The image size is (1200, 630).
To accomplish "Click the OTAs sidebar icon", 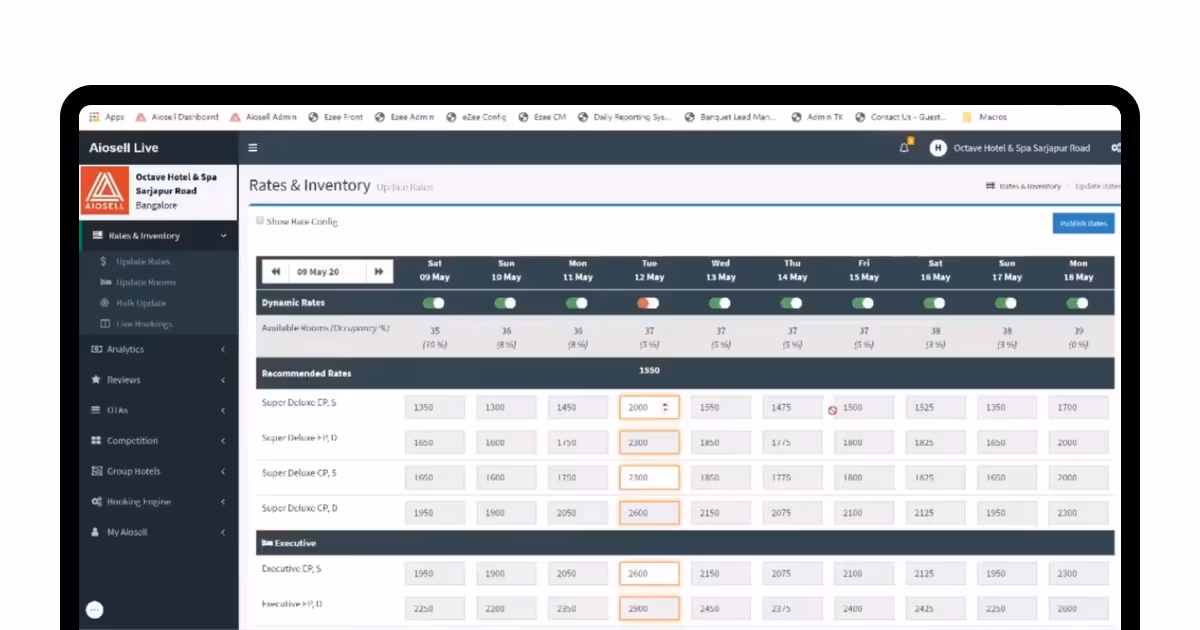I will tap(97, 410).
